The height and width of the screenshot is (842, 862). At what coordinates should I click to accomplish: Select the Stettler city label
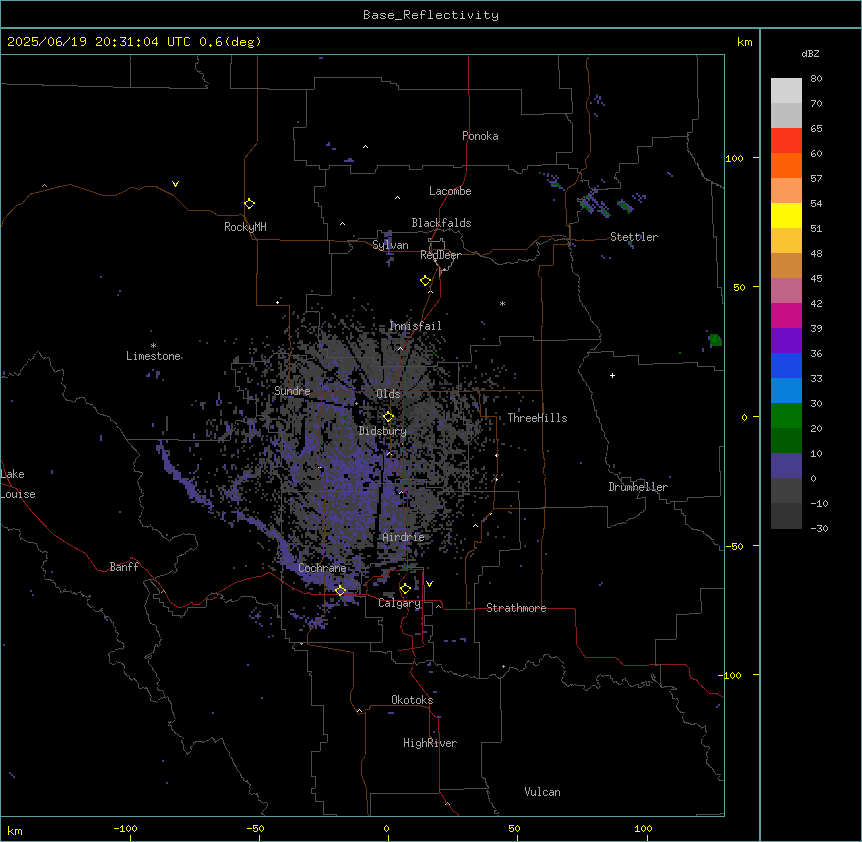point(634,237)
